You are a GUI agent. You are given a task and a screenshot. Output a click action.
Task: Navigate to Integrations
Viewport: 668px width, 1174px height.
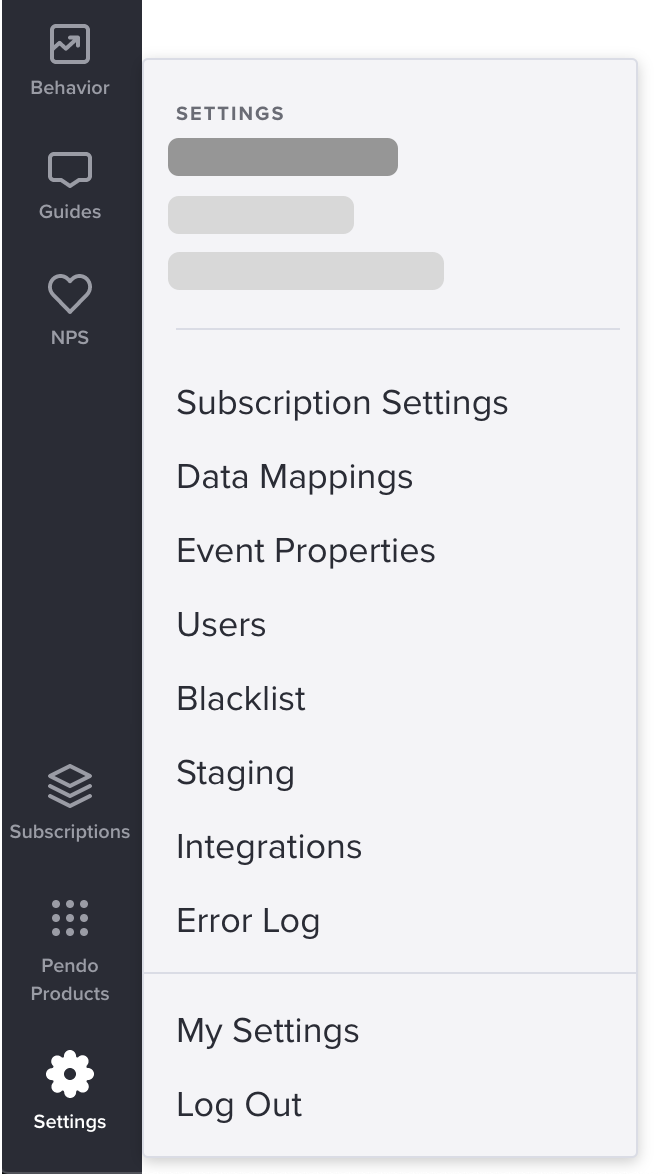(x=269, y=848)
